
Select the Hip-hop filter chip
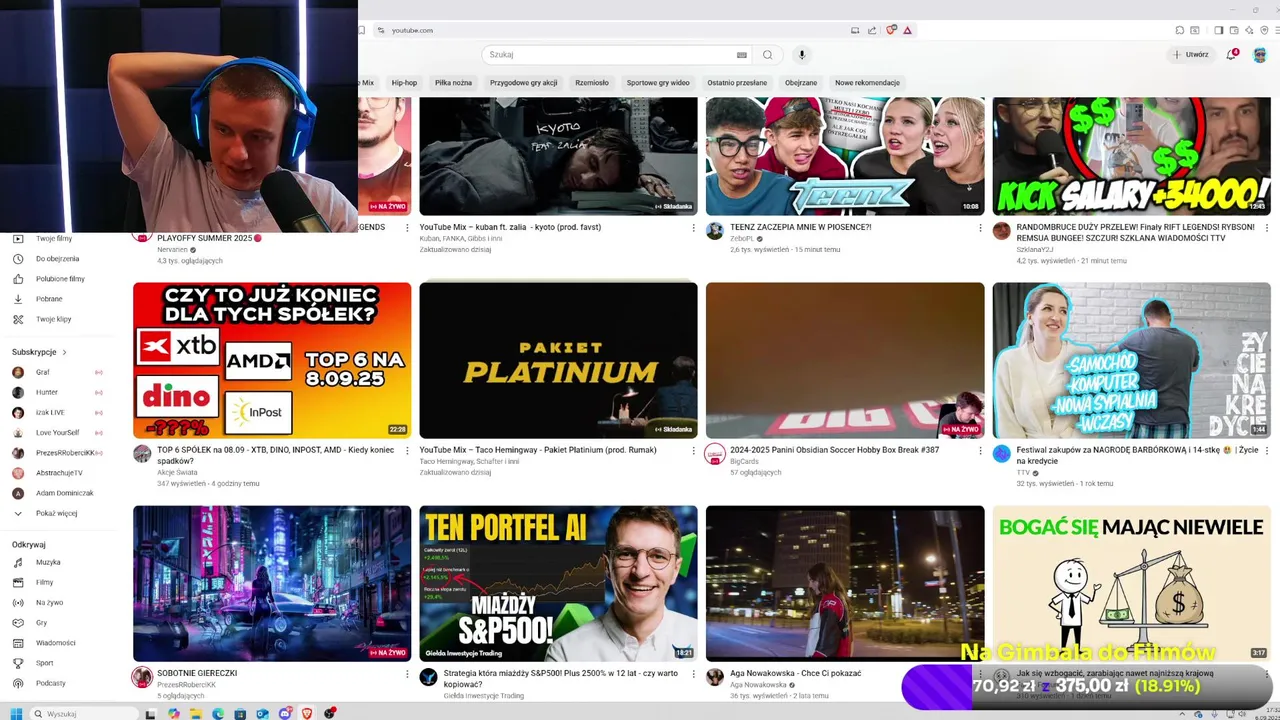(404, 83)
